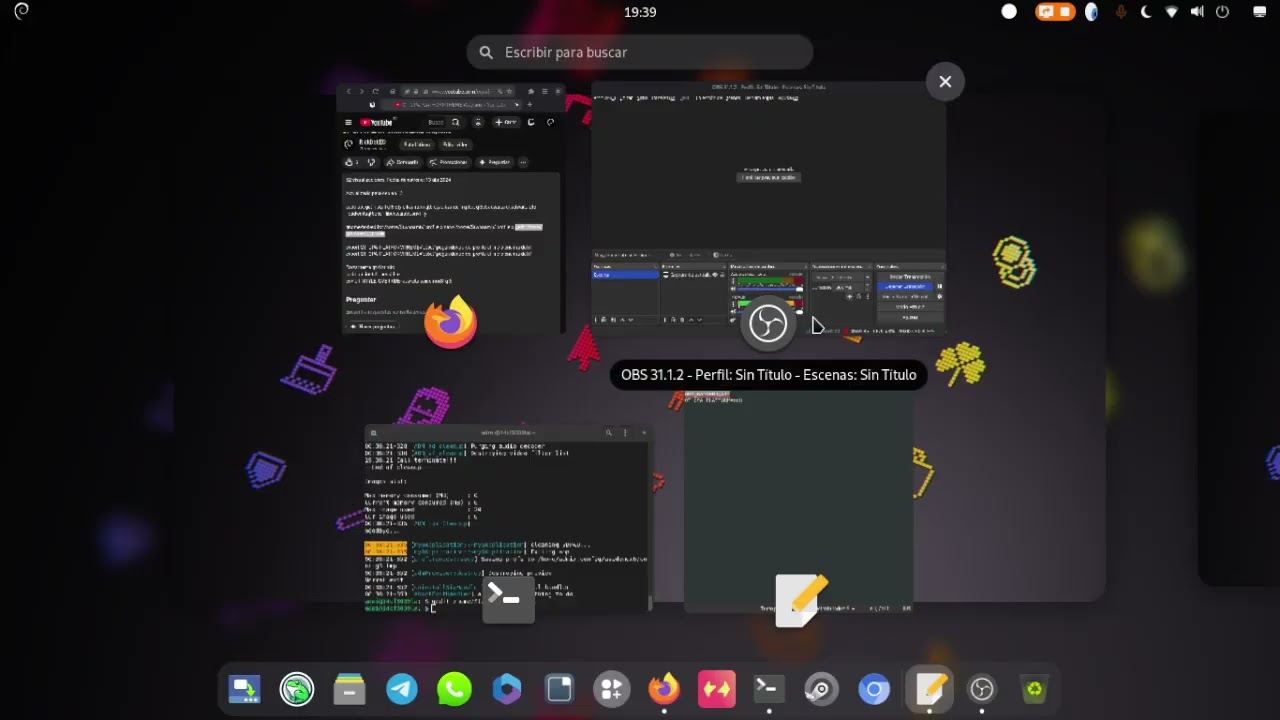The image size is (1280, 720).
Task: Select the Firefox YouTube window thumbnail
Action: (x=450, y=209)
